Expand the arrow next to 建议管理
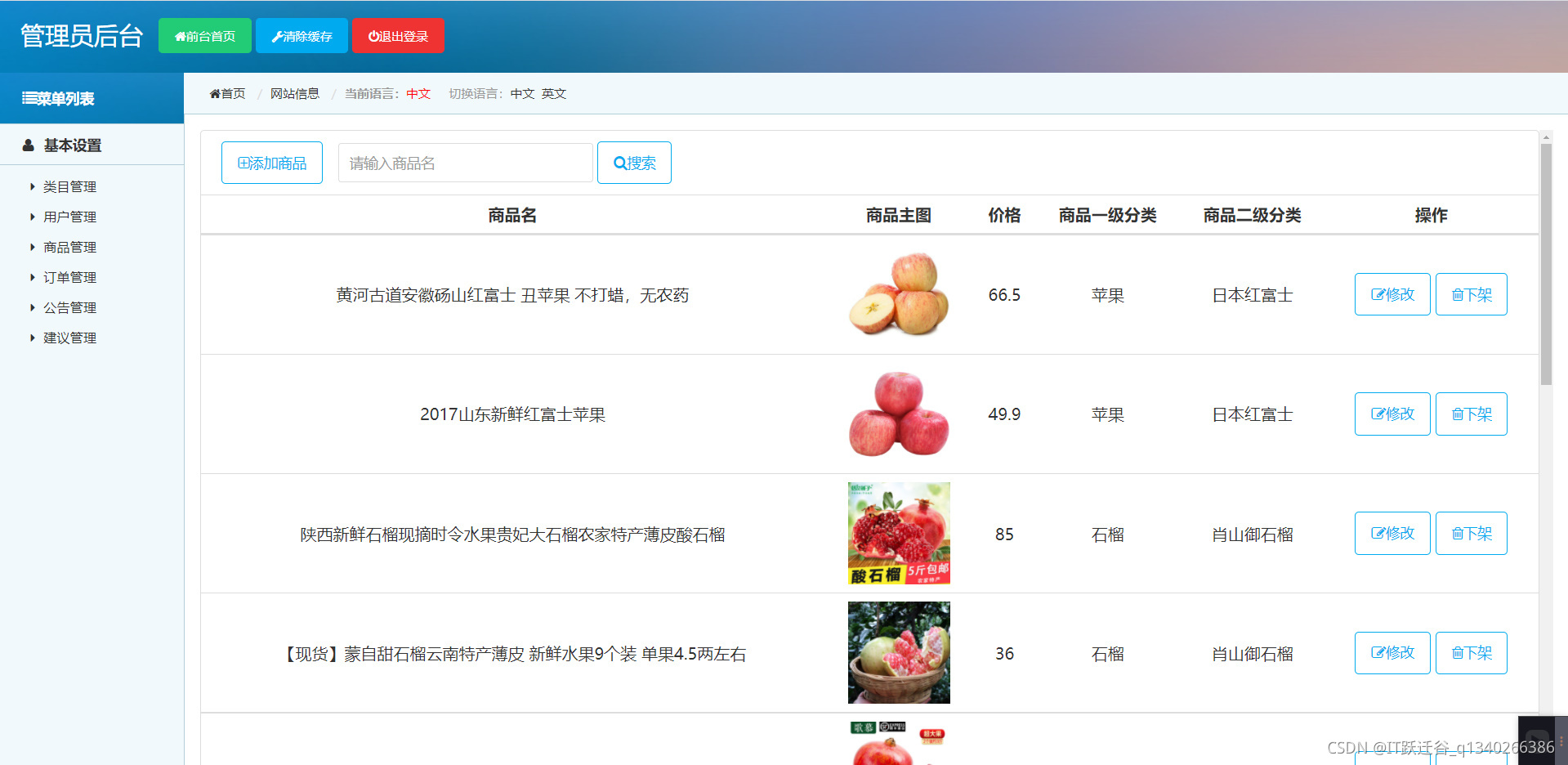This screenshot has height=765, width=1568. (33, 338)
